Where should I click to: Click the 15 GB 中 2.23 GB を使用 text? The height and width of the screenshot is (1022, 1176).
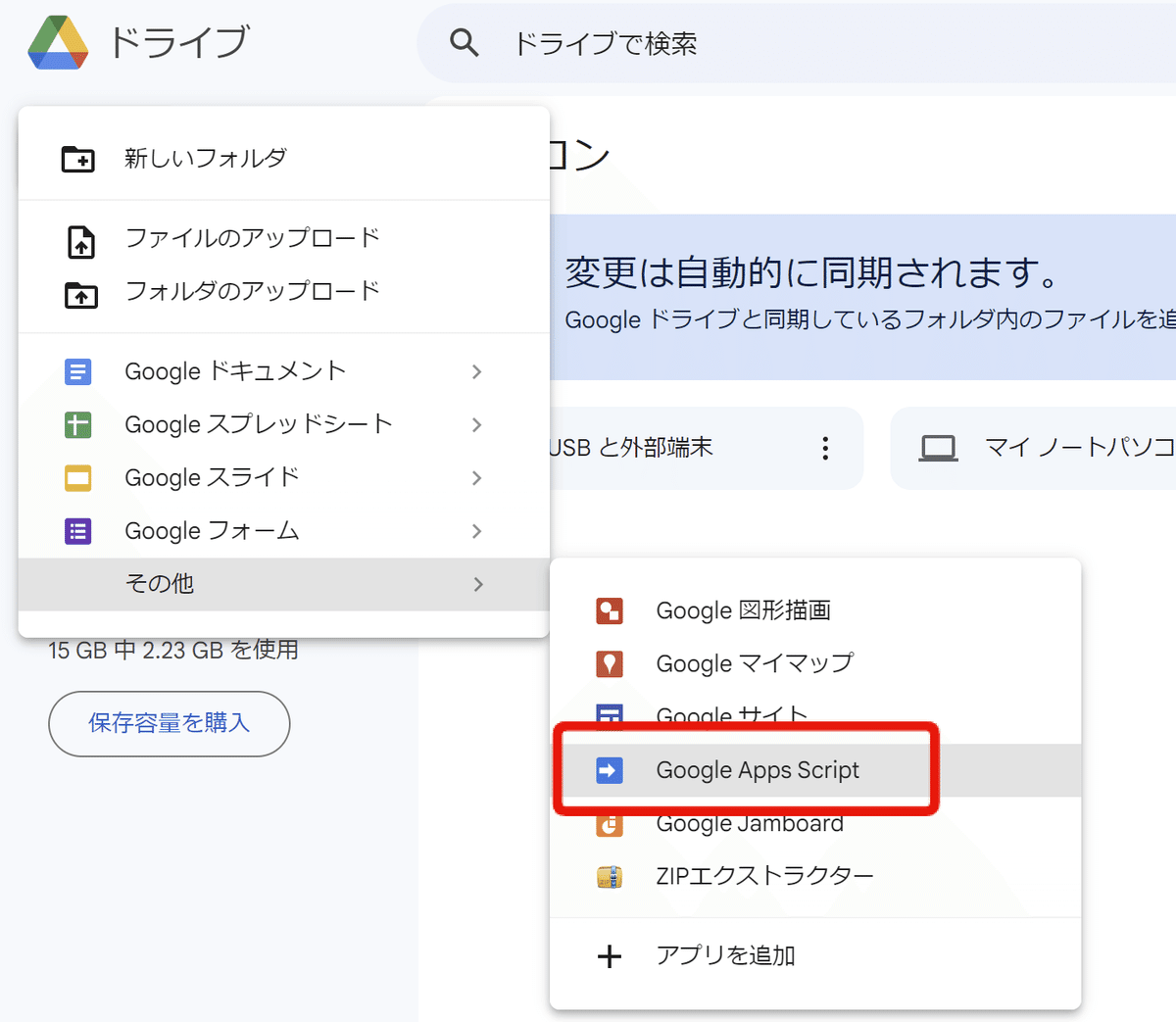(173, 651)
